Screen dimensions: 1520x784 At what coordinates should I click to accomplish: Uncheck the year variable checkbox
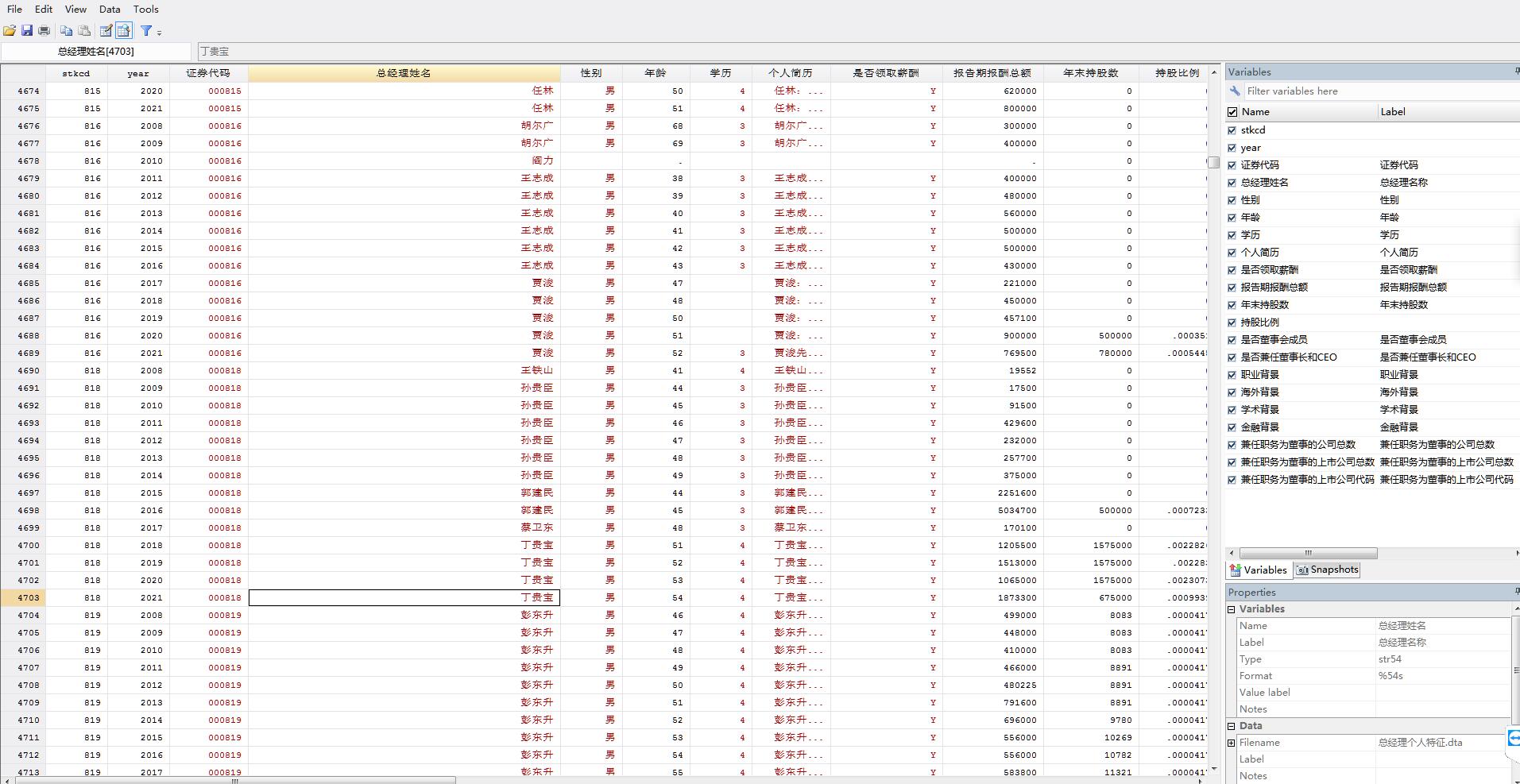click(1232, 148)
